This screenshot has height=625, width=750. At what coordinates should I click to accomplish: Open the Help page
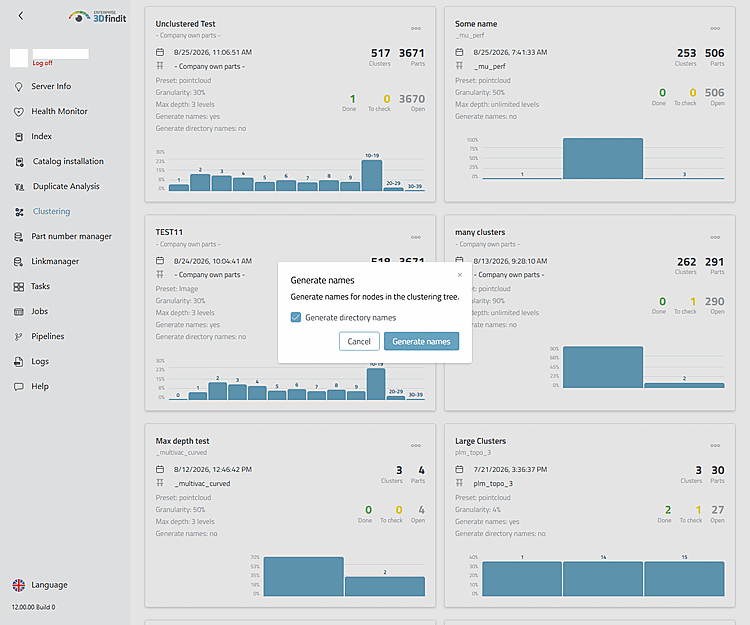click(40, 386)
